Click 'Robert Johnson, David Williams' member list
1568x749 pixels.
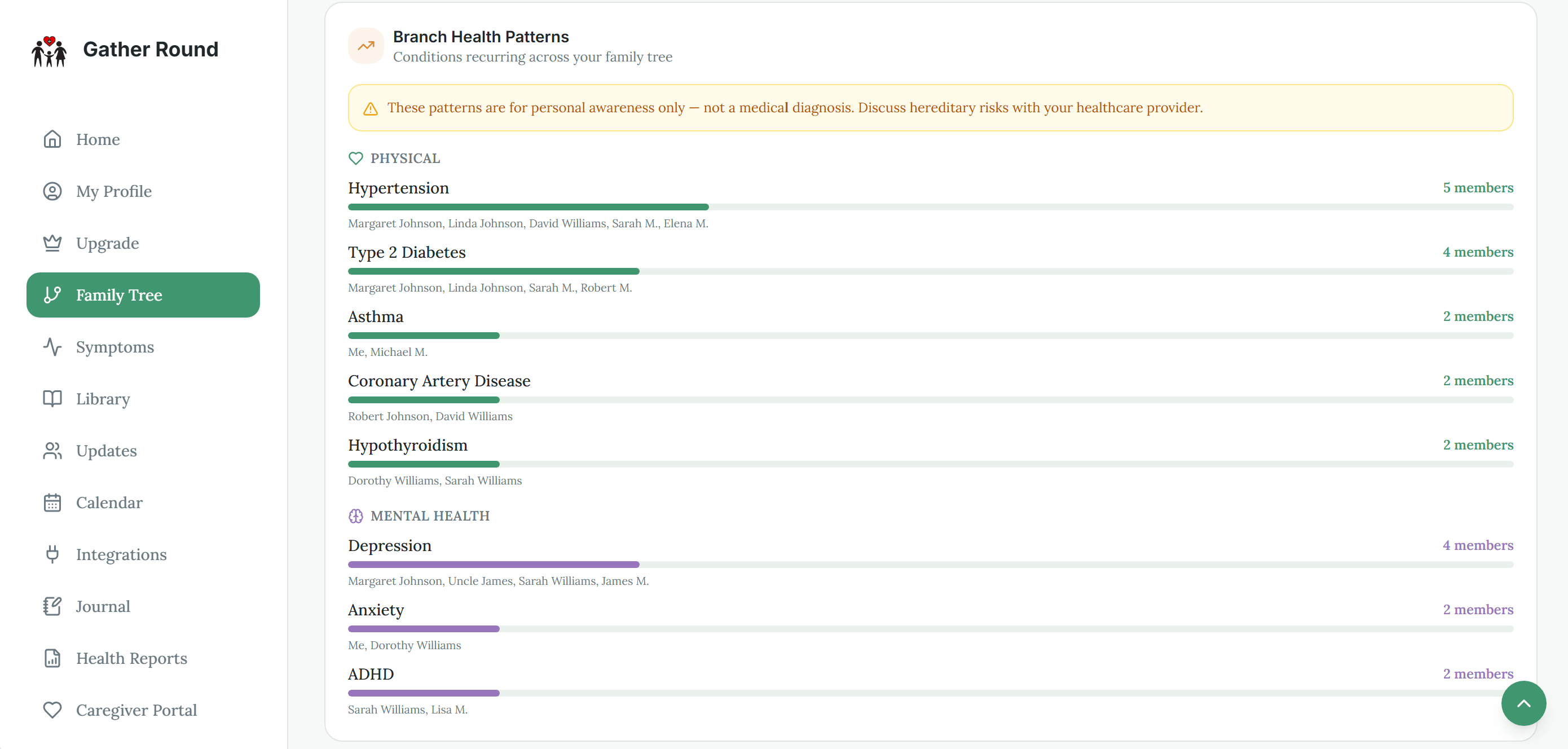pyautogui.click(x=430, y=416)
